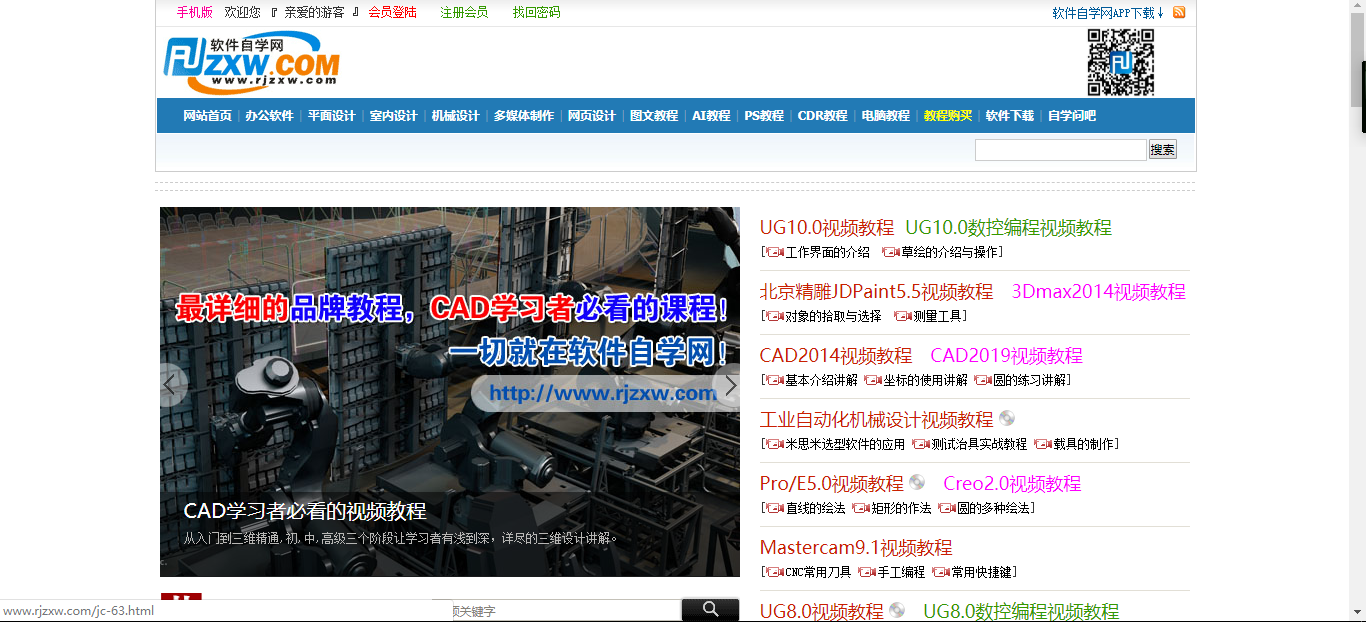Click disc icon after Pro/E5.0视频教程
The image size is (1366, 622).
917,482
